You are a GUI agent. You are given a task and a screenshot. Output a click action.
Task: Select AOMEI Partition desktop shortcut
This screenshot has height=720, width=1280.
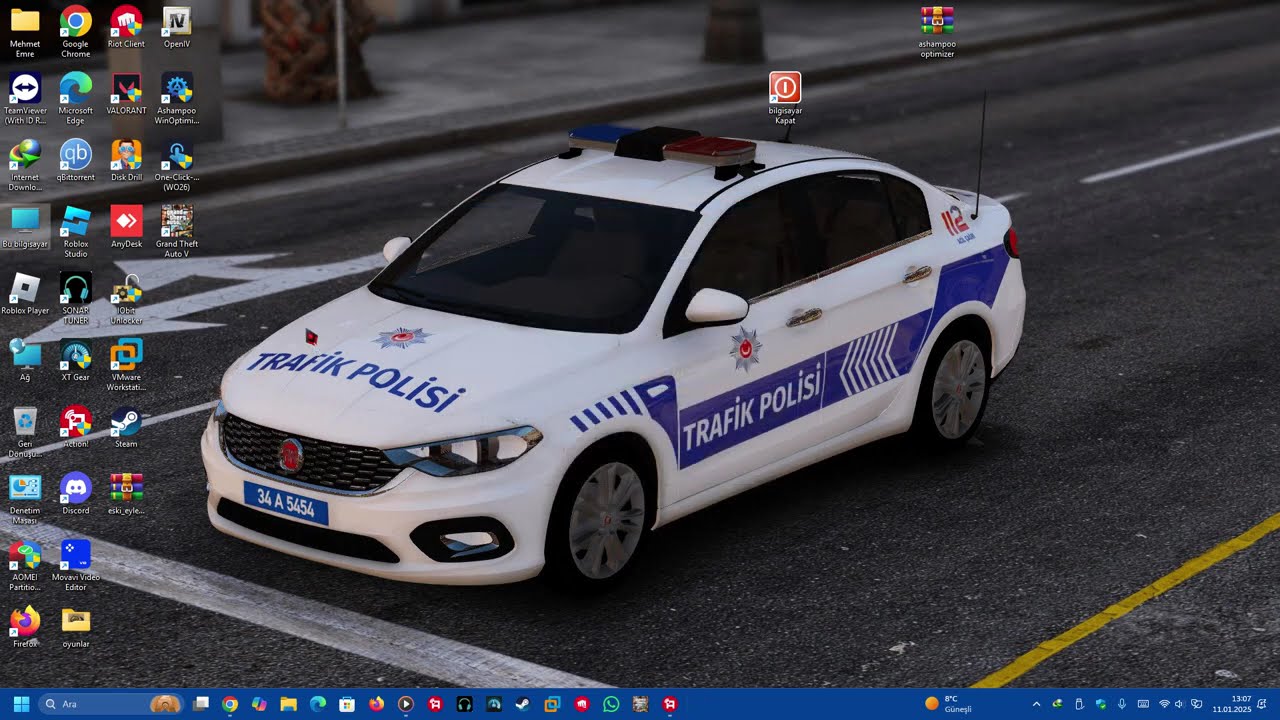click(25, 566)
